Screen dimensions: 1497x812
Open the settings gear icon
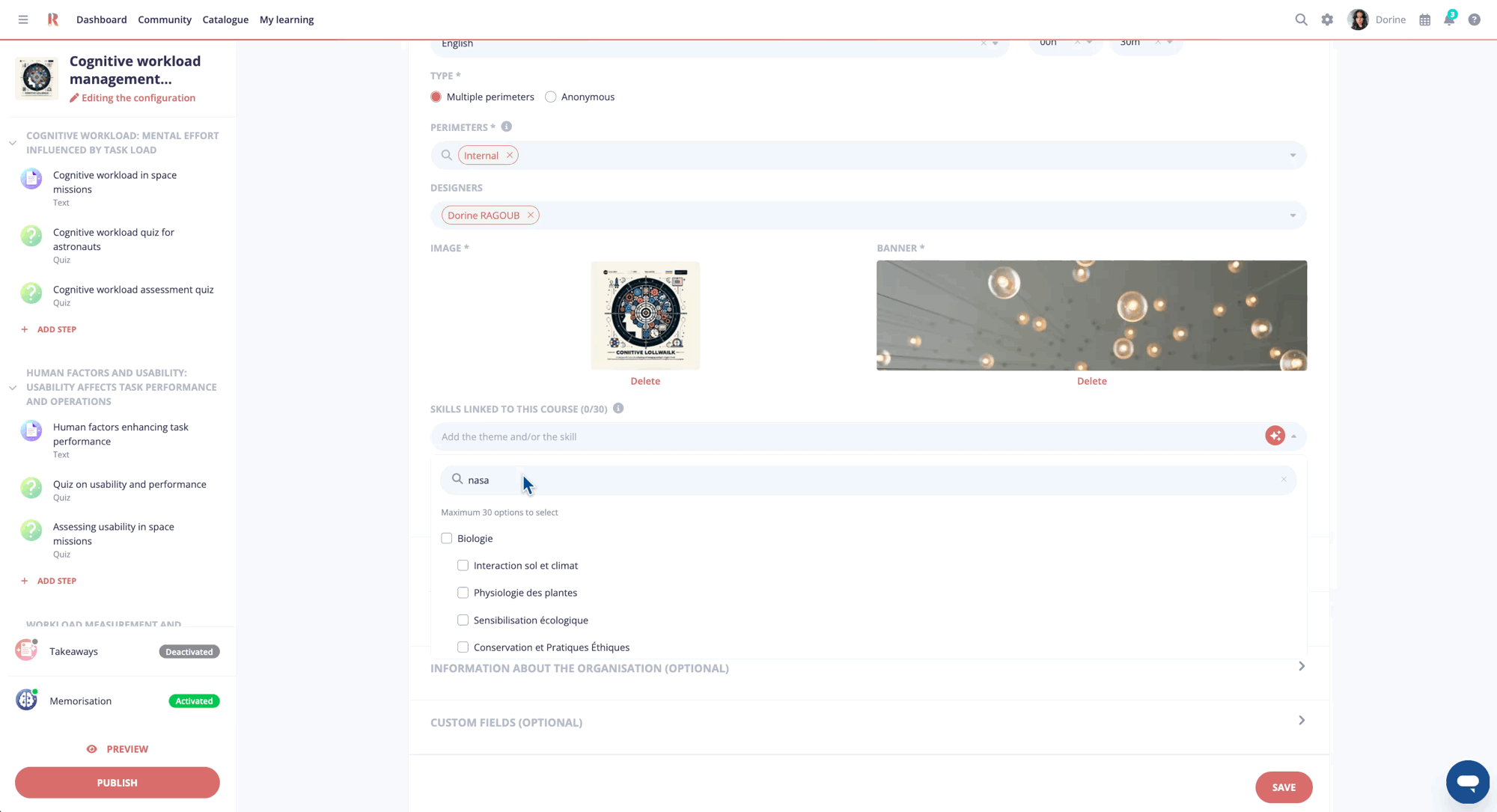1327,19
